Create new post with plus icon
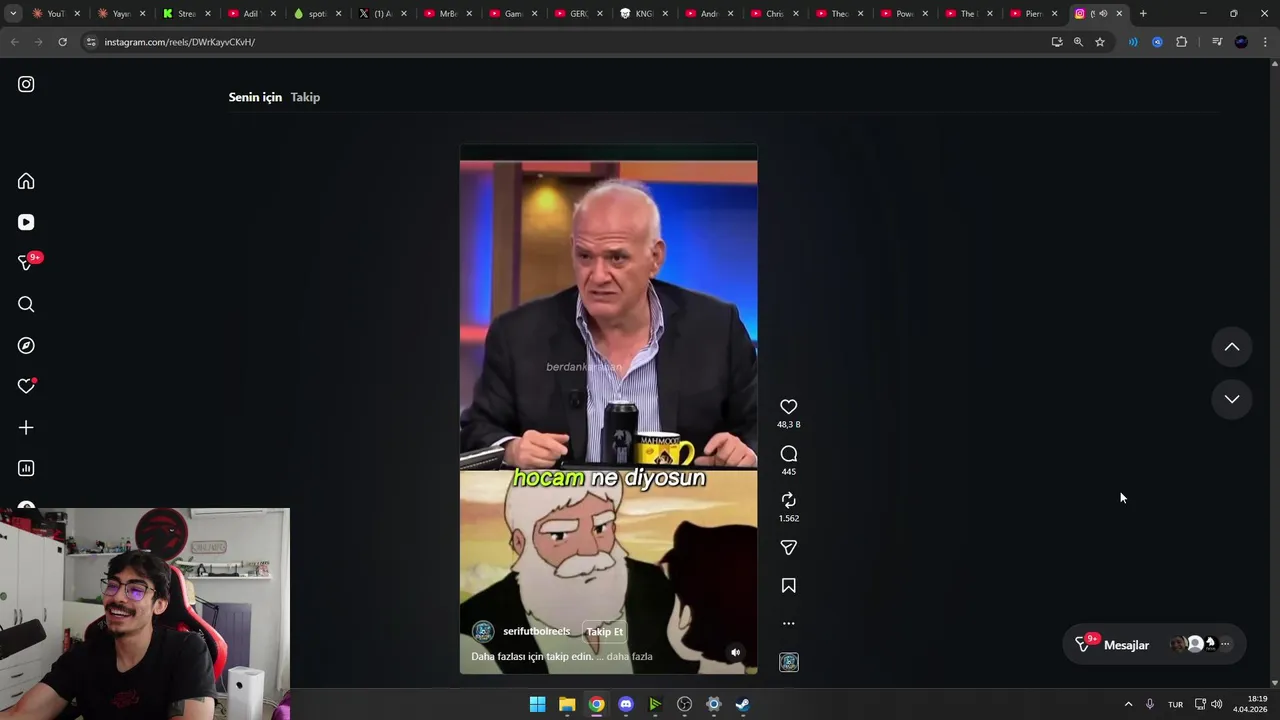 (x=26, y=427)
